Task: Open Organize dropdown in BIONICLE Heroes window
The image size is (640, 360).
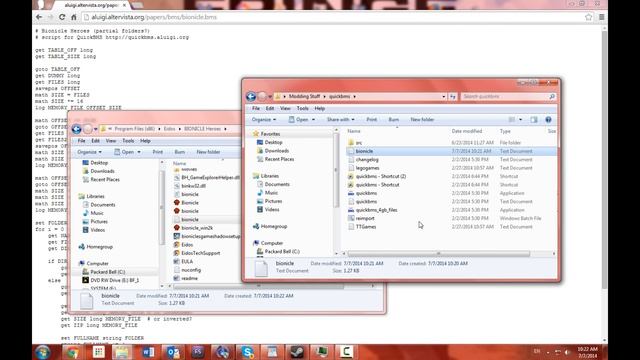Action: coord(89,152)
